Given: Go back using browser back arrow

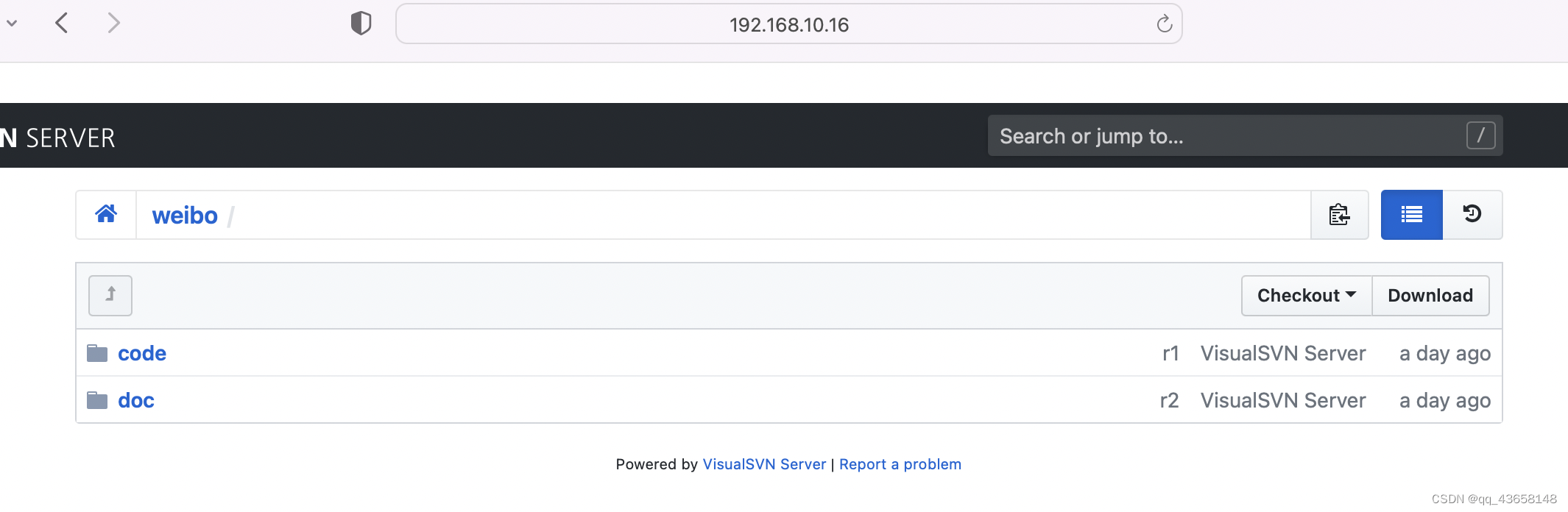Looking at the screenshot, I should (x=62, y=23).
